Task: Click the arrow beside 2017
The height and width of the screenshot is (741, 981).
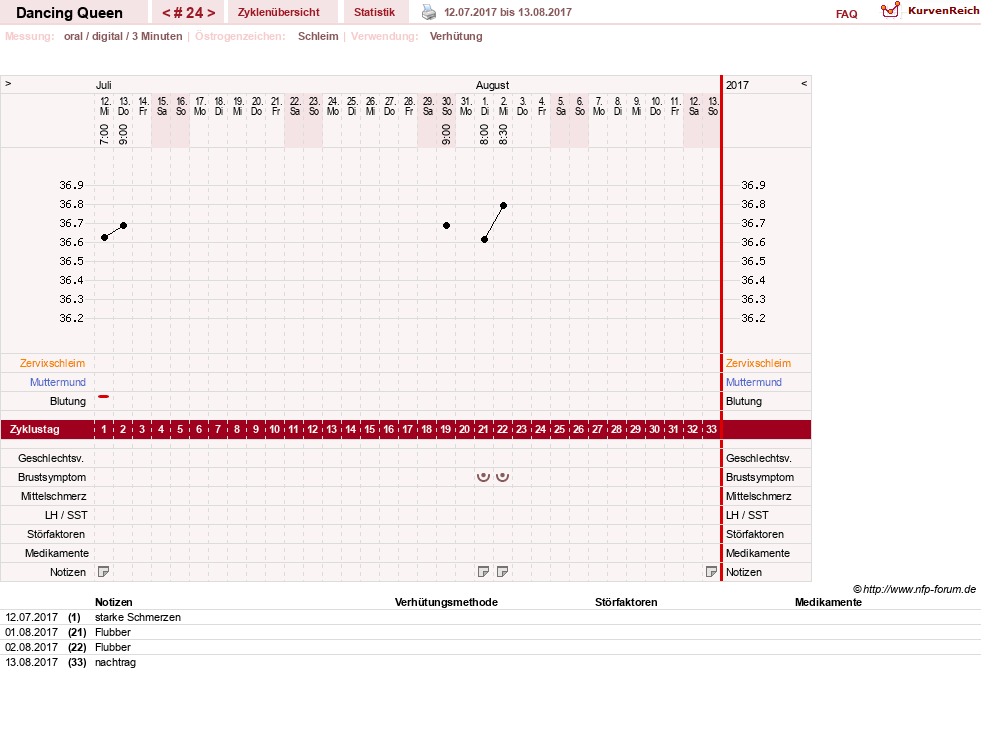Action: coord(804,84)
